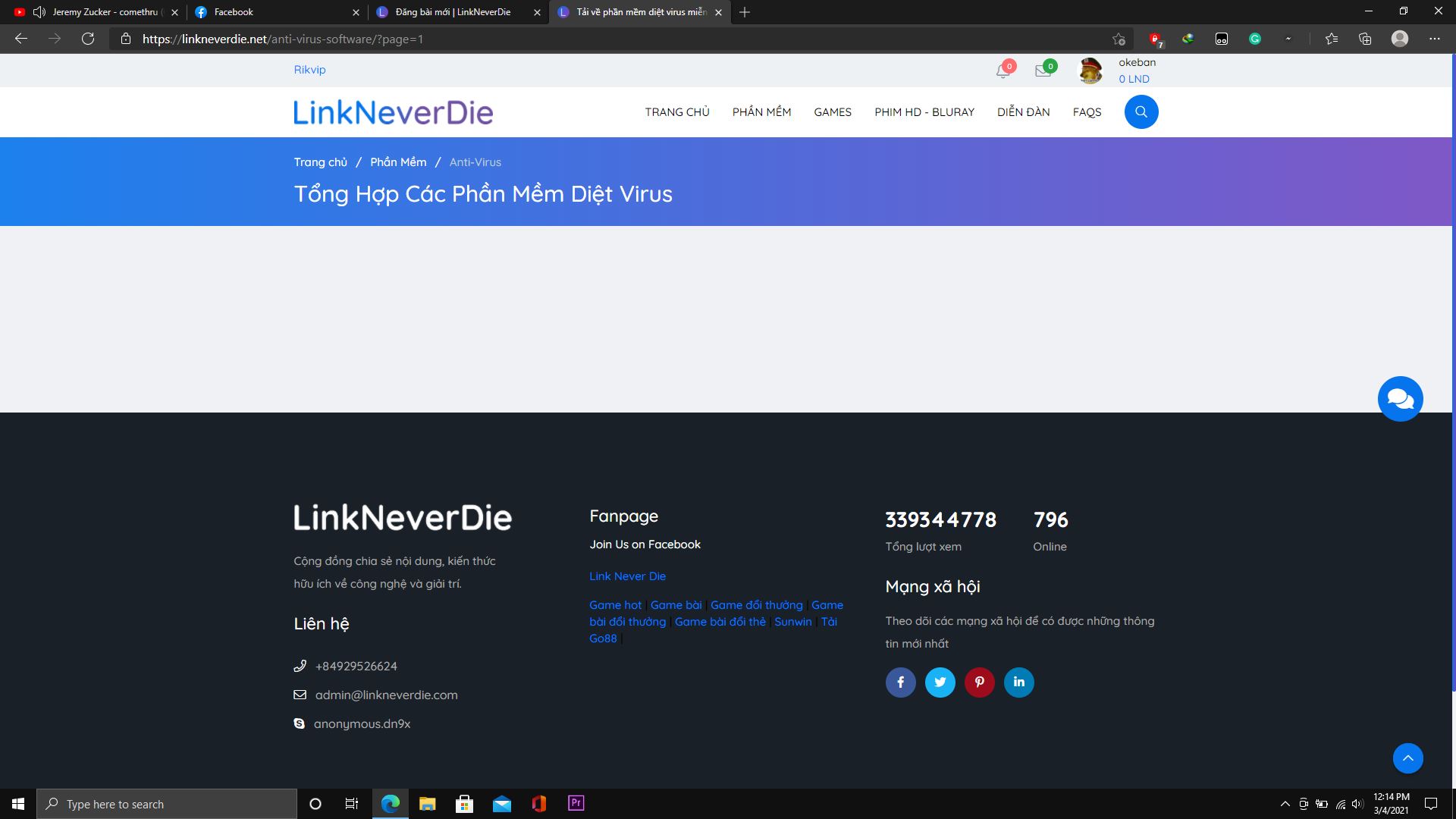Click the scroll-to-top arrow button
The width and height of the screenshot is (1456, 819).
(1408, 758)
